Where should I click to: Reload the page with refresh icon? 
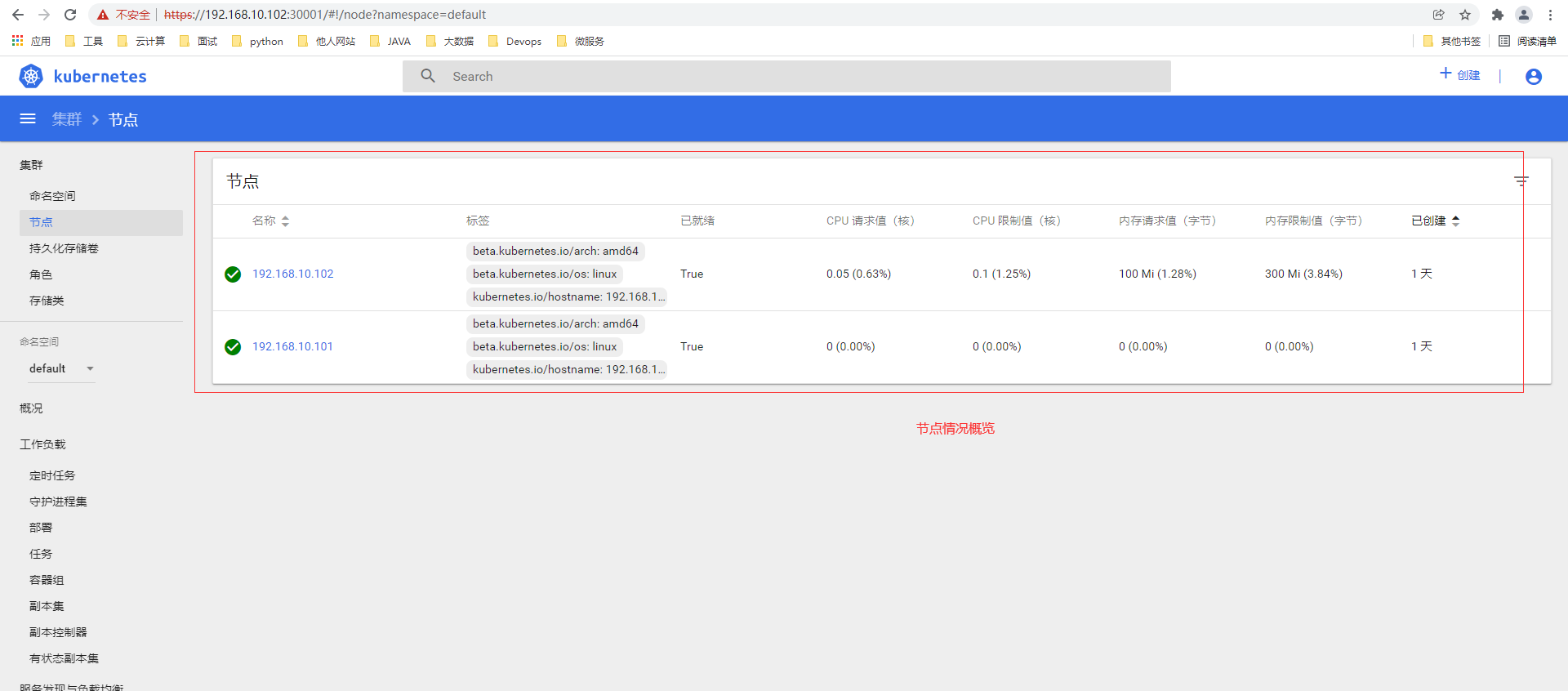pyautogui.click(x=70, y=15)
